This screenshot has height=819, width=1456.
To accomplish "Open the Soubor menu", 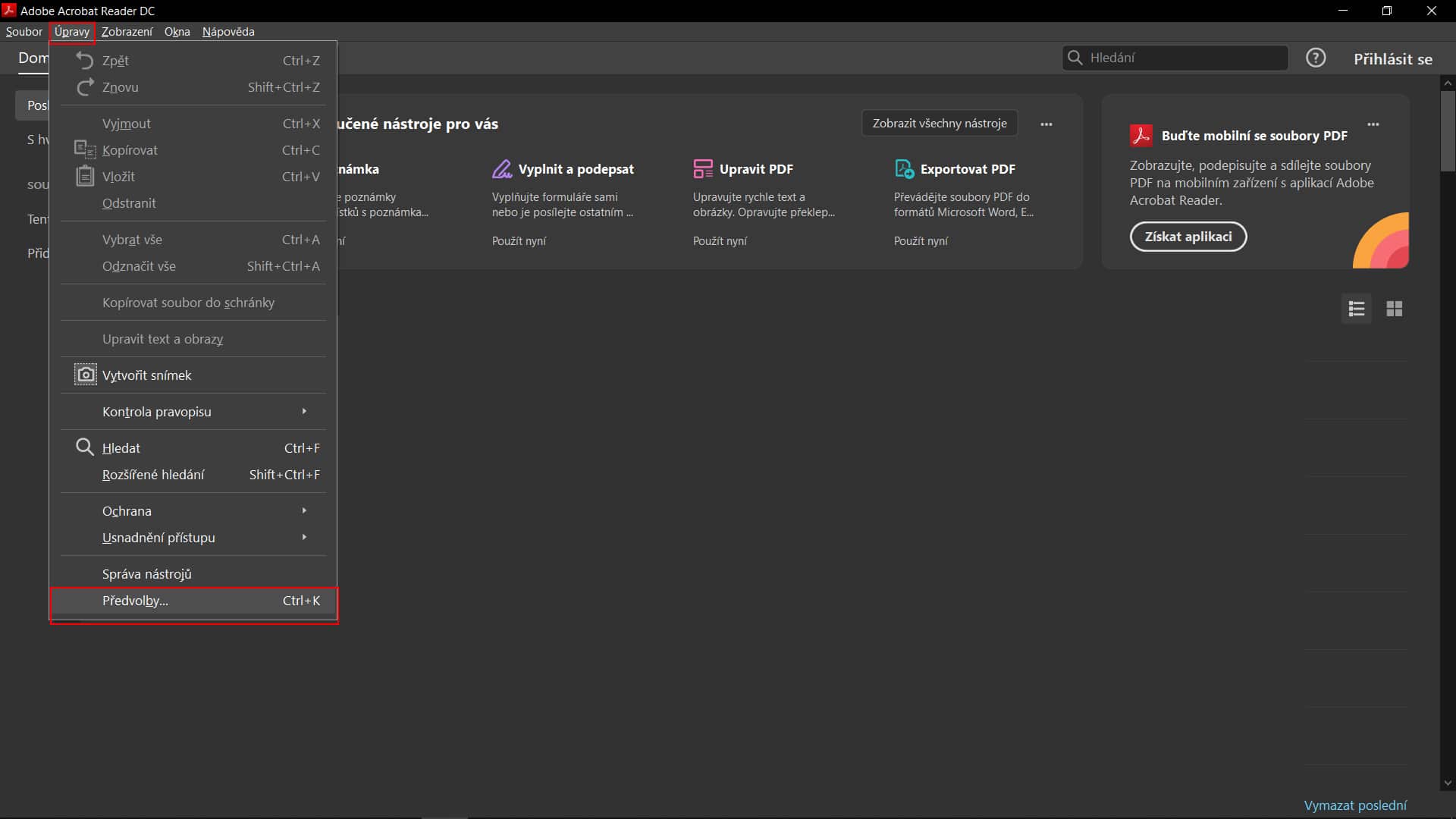I will point(24,32).
